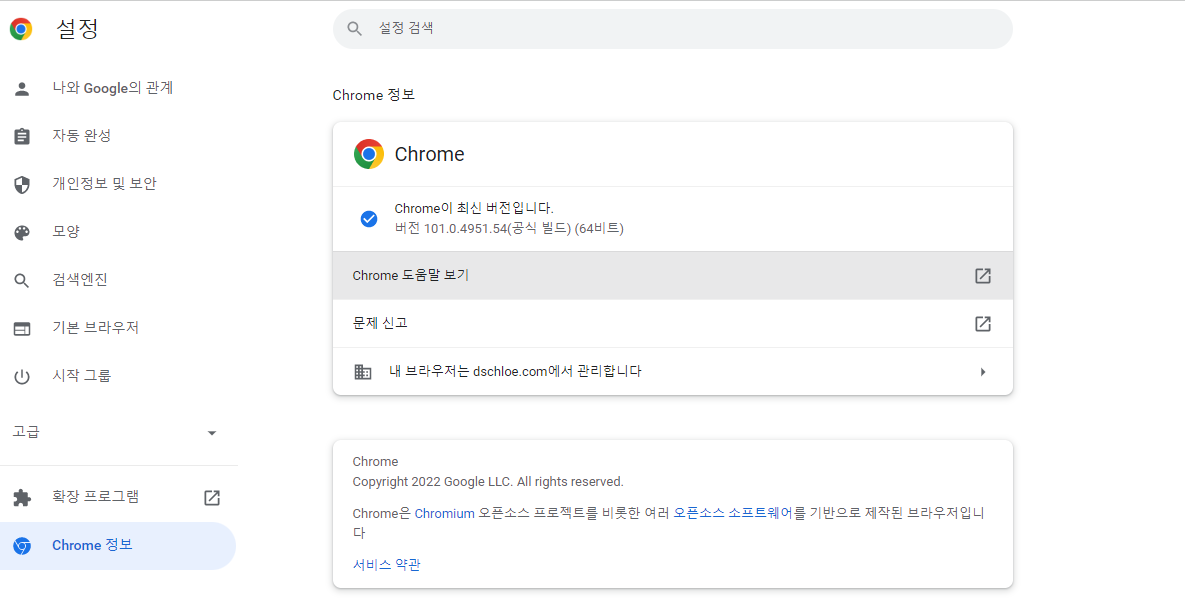Expand the 고급 section arrow

pos(212,433)
